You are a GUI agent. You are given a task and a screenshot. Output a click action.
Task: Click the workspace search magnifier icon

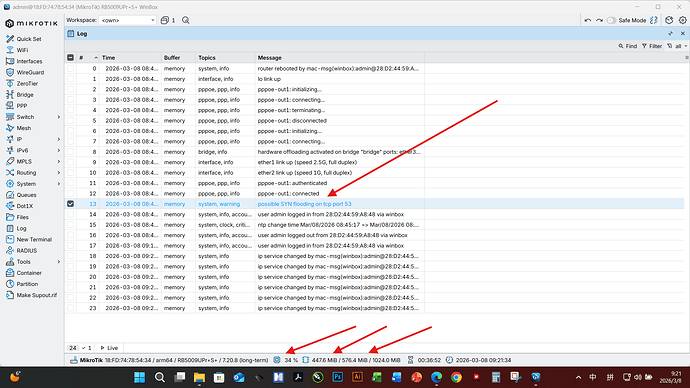click(x=186, y=20)
